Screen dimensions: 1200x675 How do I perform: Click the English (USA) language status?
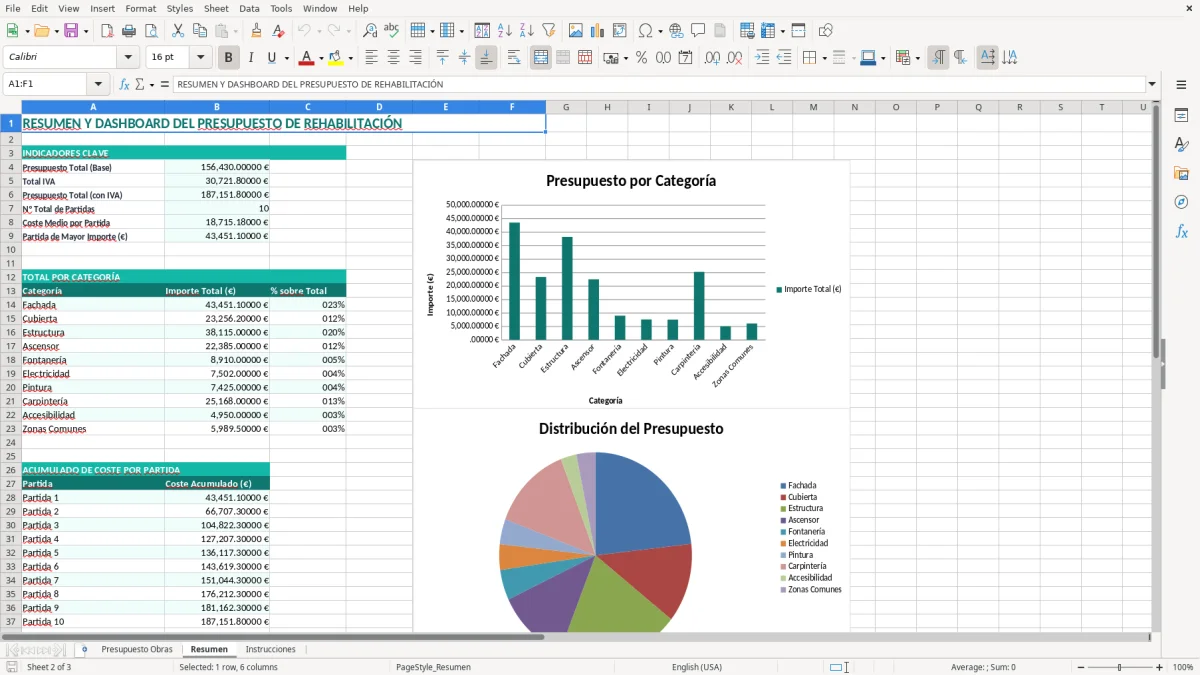[696, 667]
